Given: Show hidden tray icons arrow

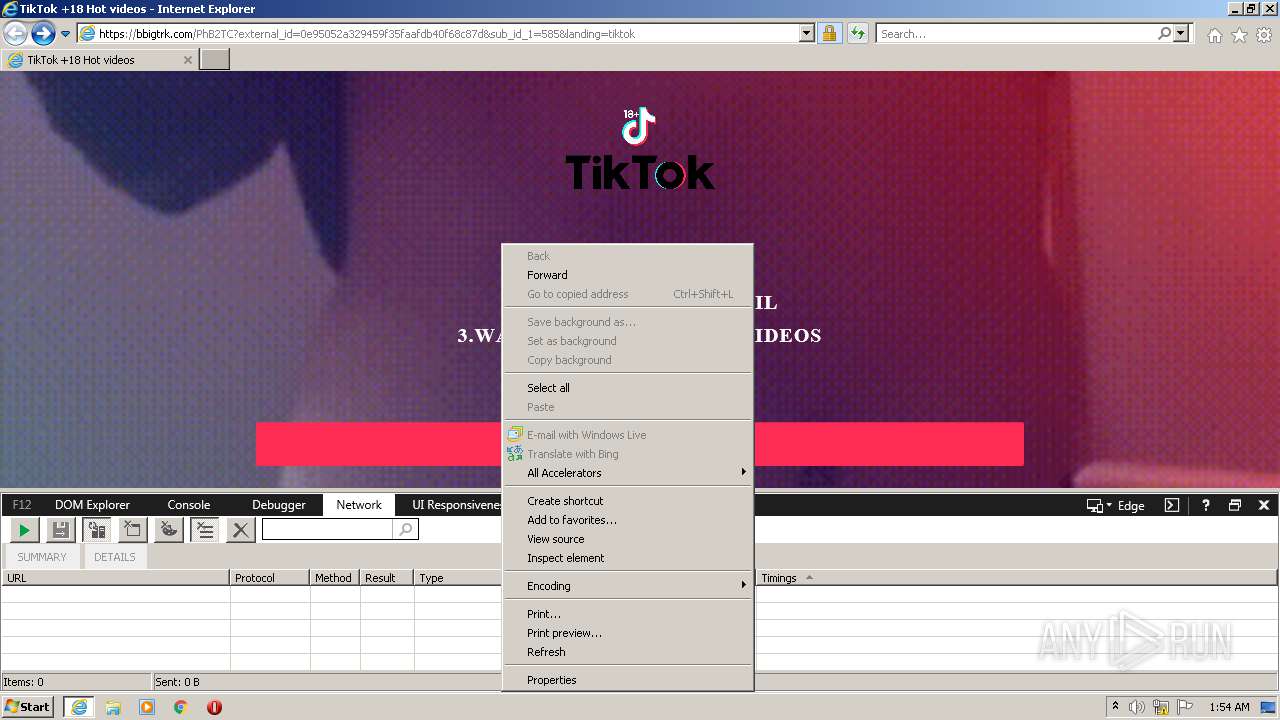Looking at the screenshot, I should click(1115, 706).
